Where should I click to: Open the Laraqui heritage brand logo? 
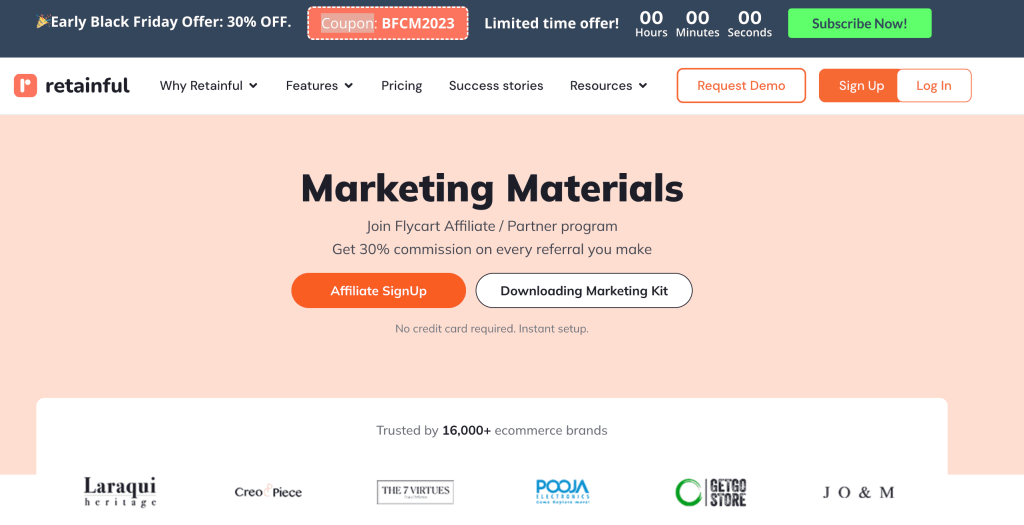(x=120, y=492)
